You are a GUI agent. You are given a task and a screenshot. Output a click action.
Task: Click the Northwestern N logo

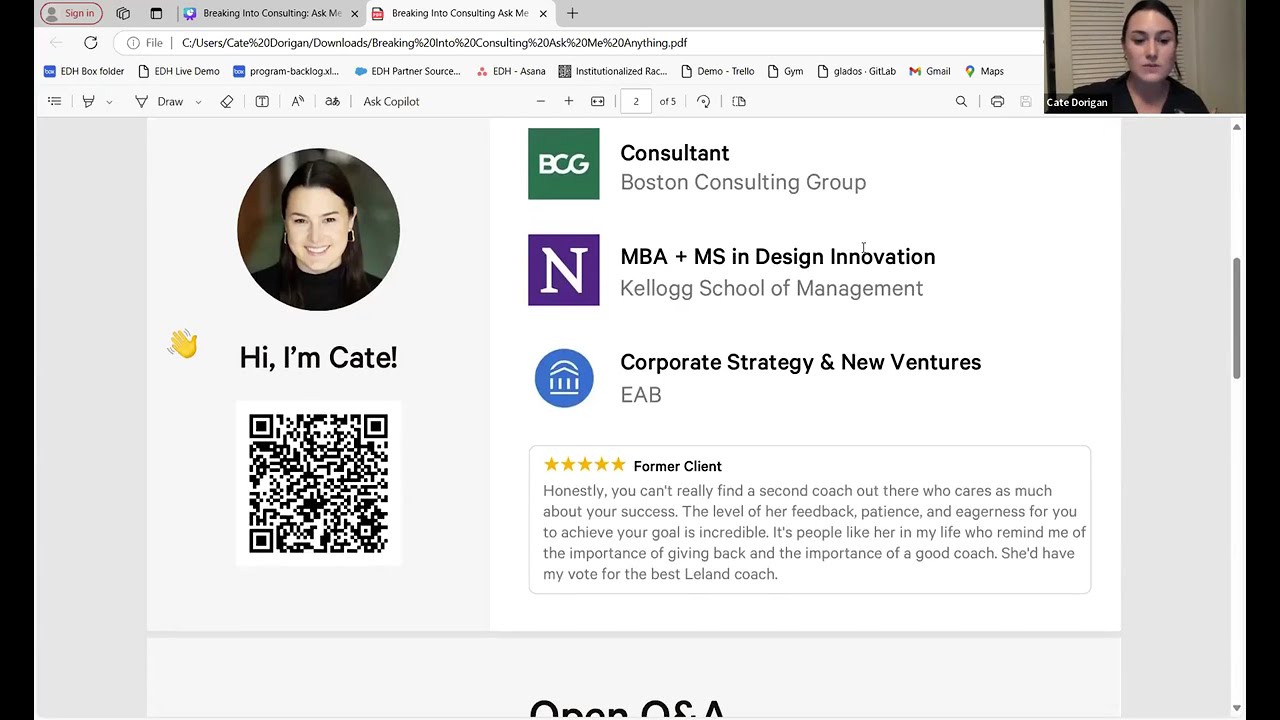564,270
